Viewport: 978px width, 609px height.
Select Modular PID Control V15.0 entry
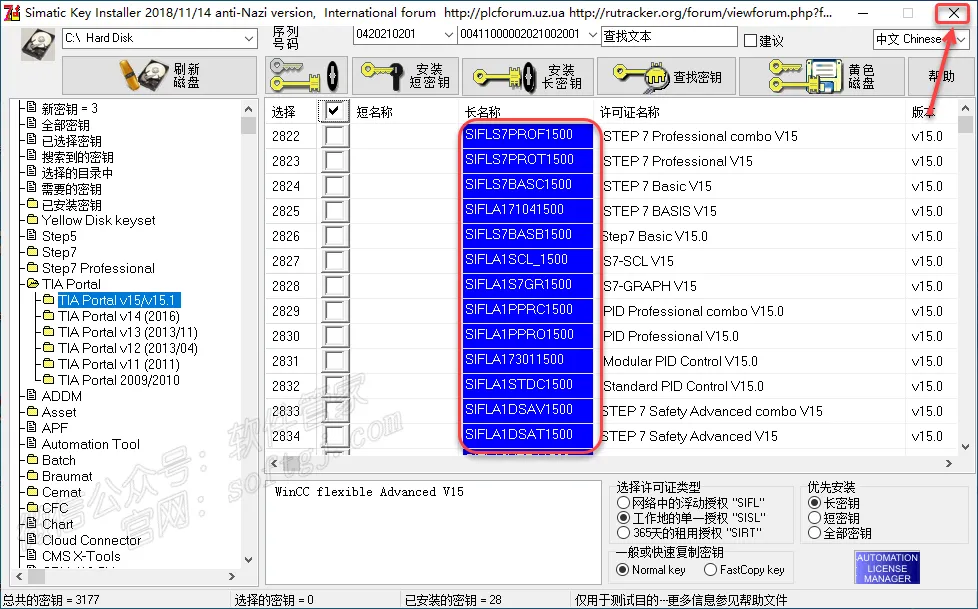click(x=680, y=361)
